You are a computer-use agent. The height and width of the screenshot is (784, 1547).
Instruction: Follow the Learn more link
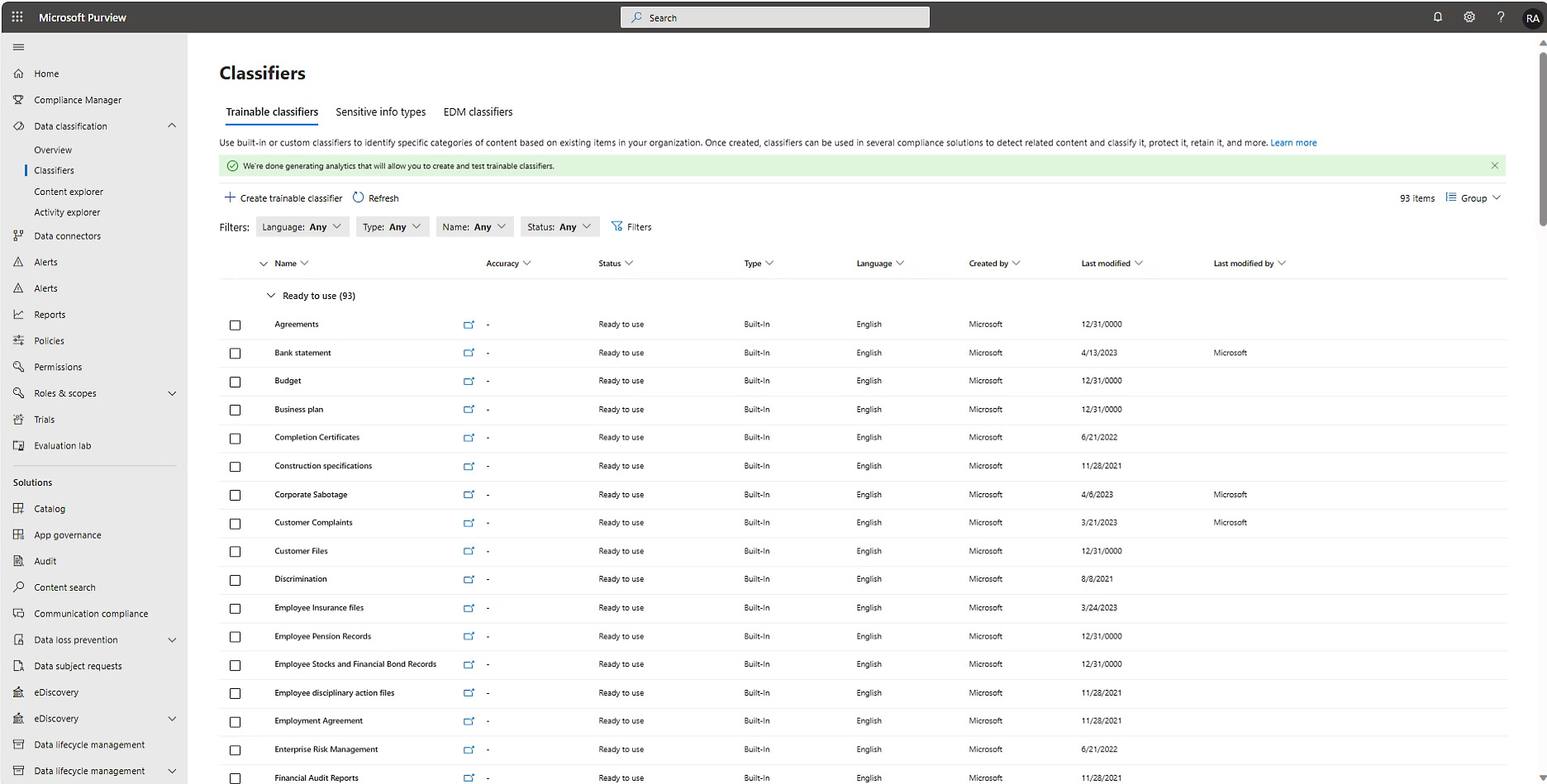pos(1293,142)
